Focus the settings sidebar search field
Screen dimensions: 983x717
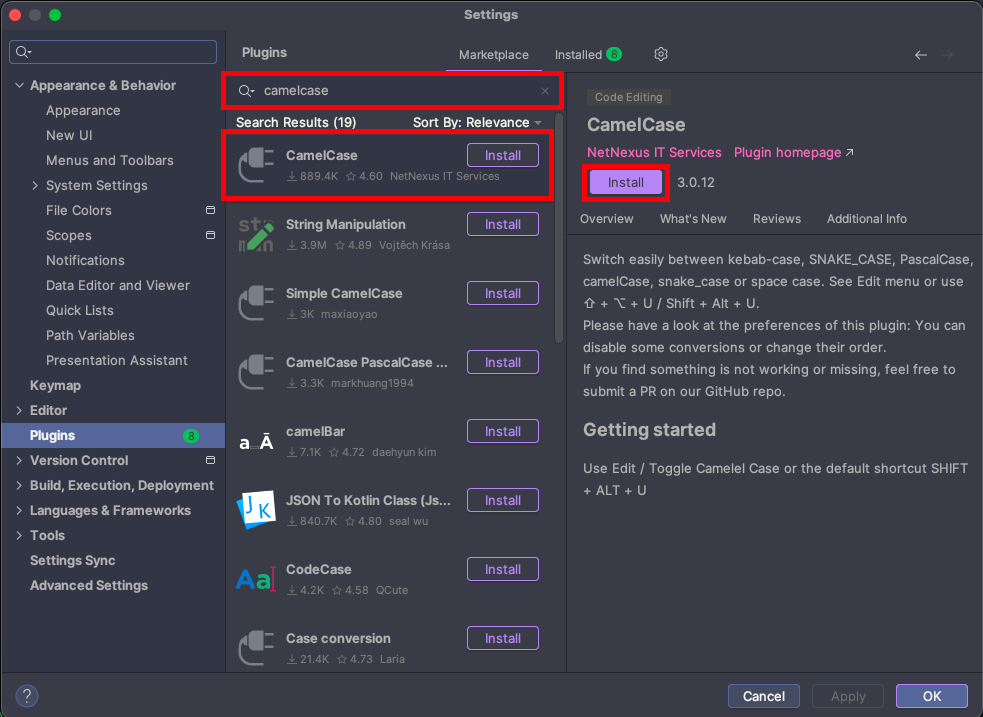[x=113, y=52]
